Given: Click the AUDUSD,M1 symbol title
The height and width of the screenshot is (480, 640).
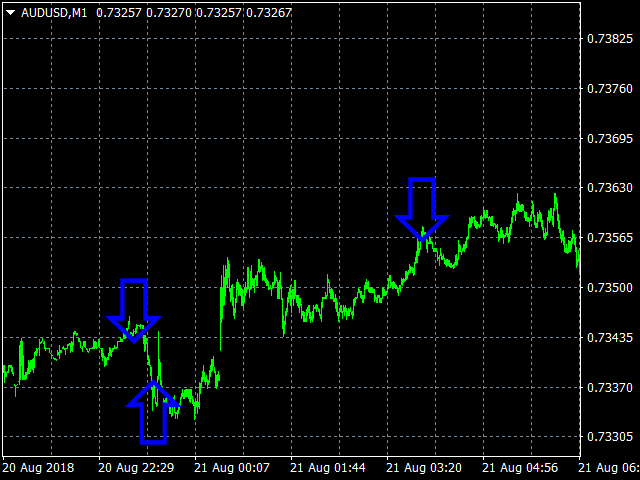Looking at the screenshot, I should coord(53,12).
